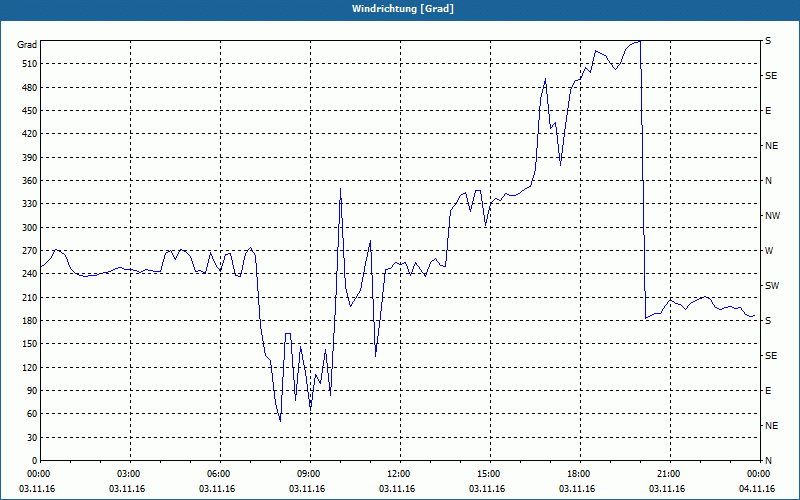Click the E compass label at 90 level
800x500 pixels.
(768, 391)
